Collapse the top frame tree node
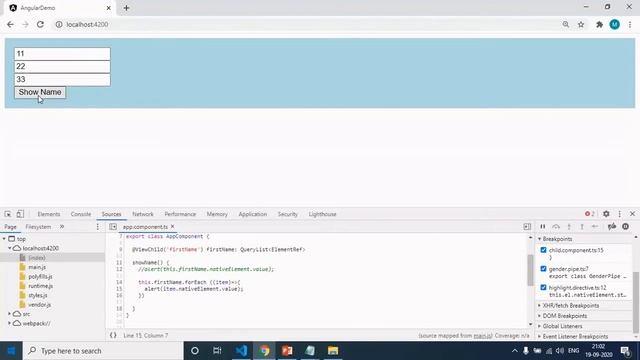The height and width of the screenshot is (360, 640). point(4,239)
